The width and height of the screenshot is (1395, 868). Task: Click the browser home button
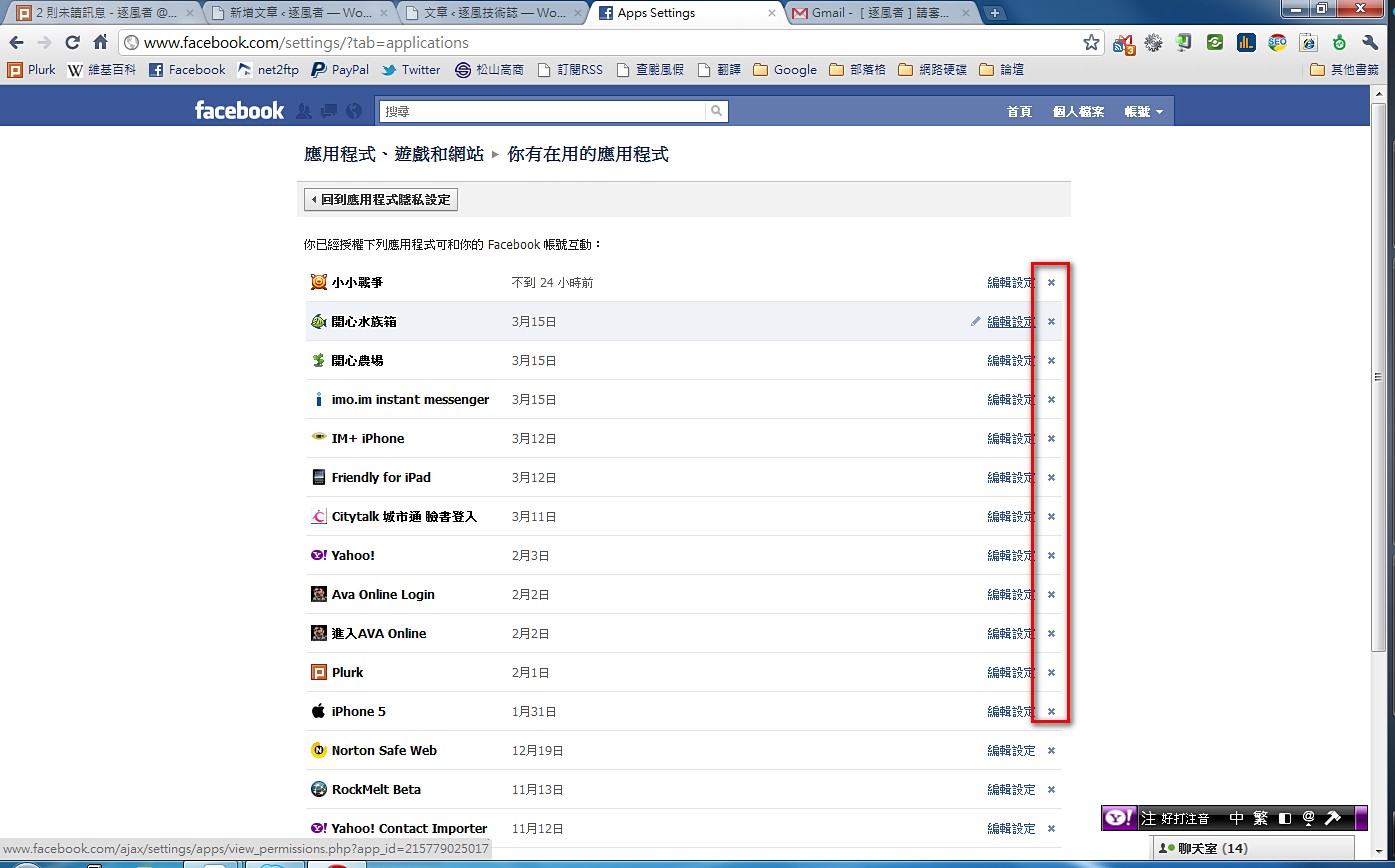coord(100,43)
